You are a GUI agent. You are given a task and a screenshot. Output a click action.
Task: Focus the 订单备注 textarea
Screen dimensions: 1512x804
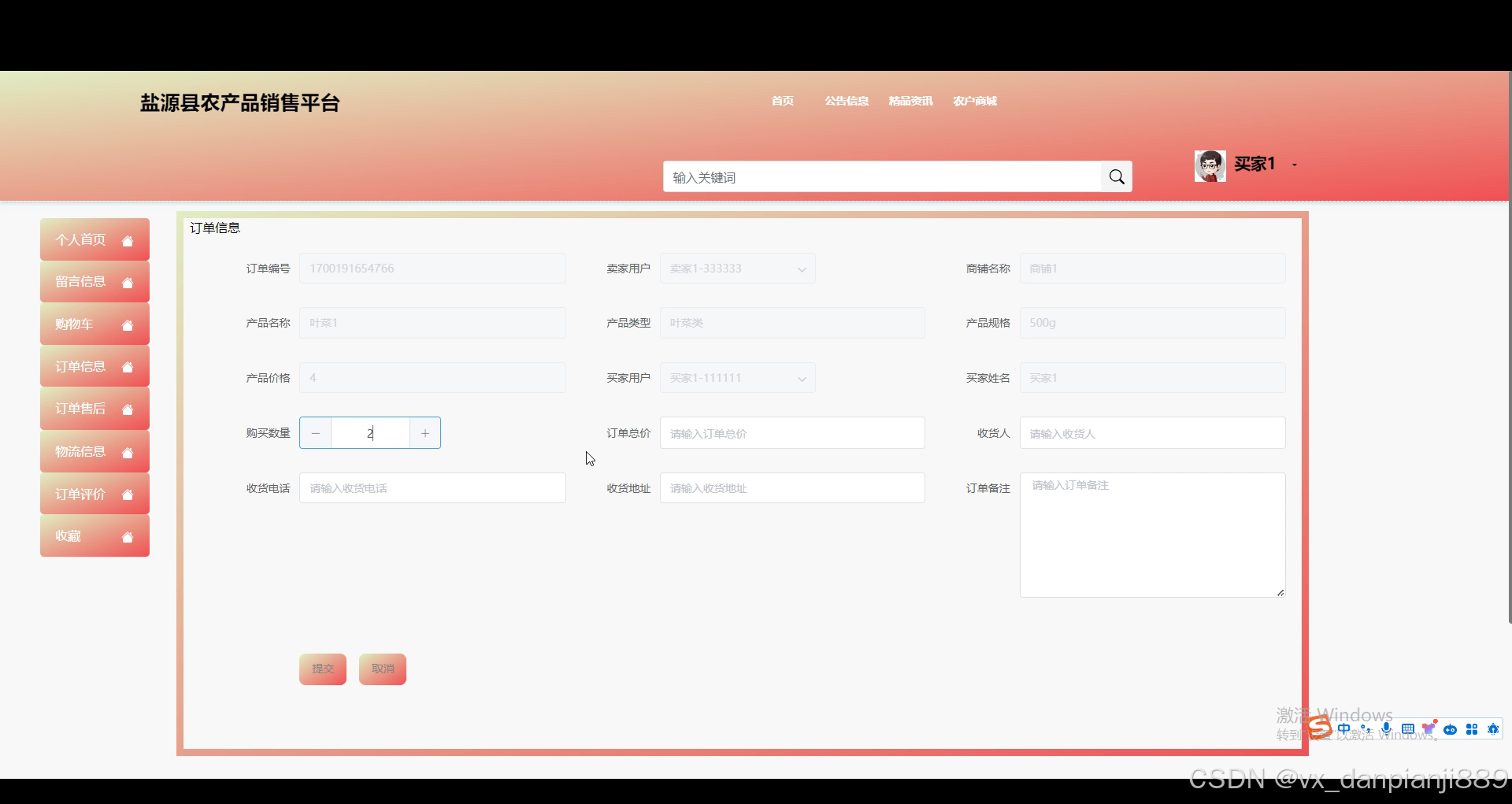click(x=1153, y=535)
